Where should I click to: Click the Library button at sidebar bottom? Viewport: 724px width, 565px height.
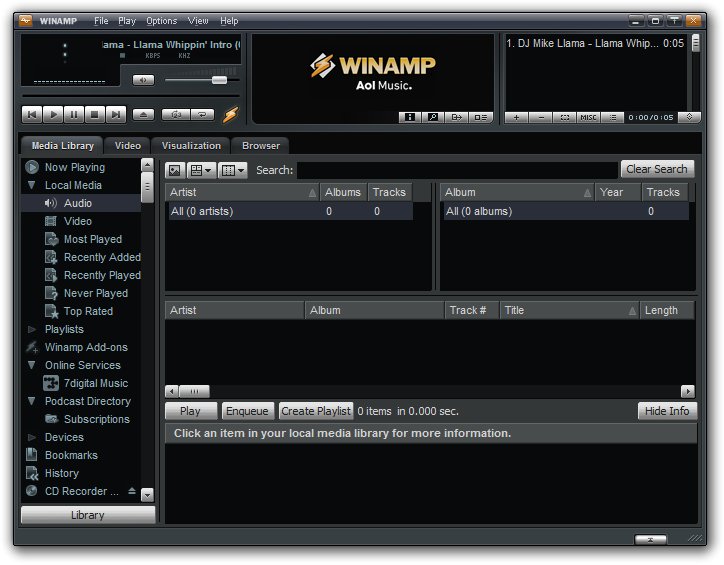click(x=88, y=515)
